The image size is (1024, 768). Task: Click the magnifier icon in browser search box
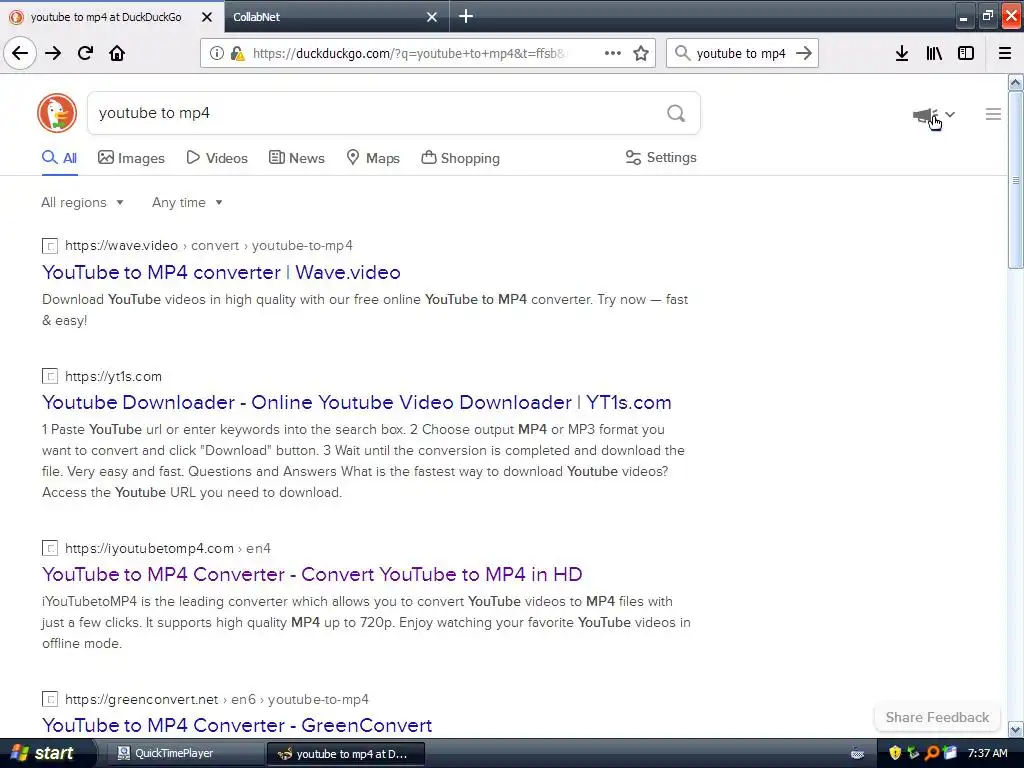682,53
